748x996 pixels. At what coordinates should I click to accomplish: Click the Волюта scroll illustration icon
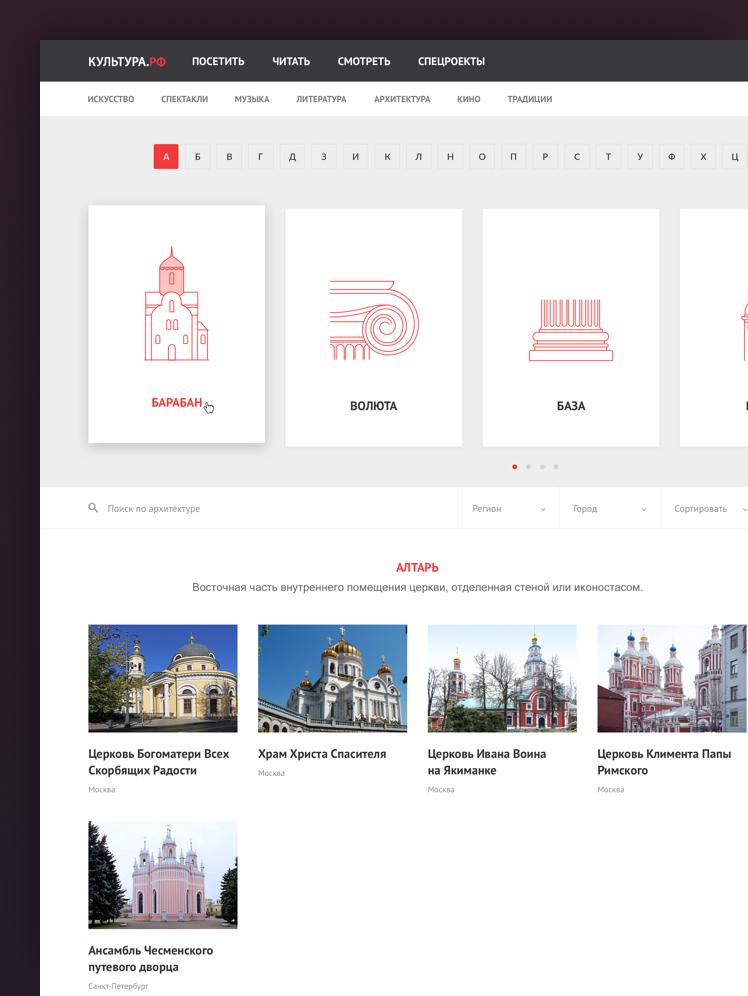point(373,319)
